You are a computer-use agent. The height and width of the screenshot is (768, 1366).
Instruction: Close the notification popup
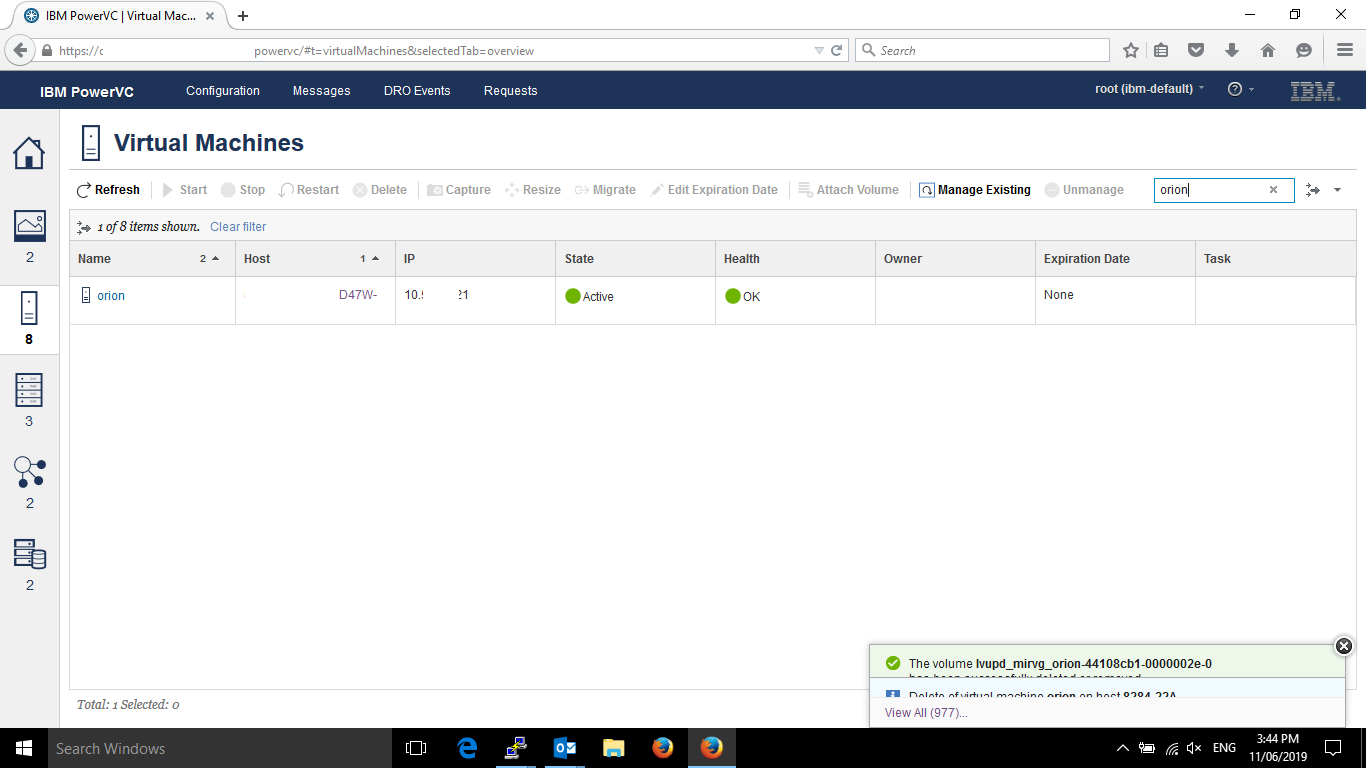pyautogui.click(x=1343, y=646)
